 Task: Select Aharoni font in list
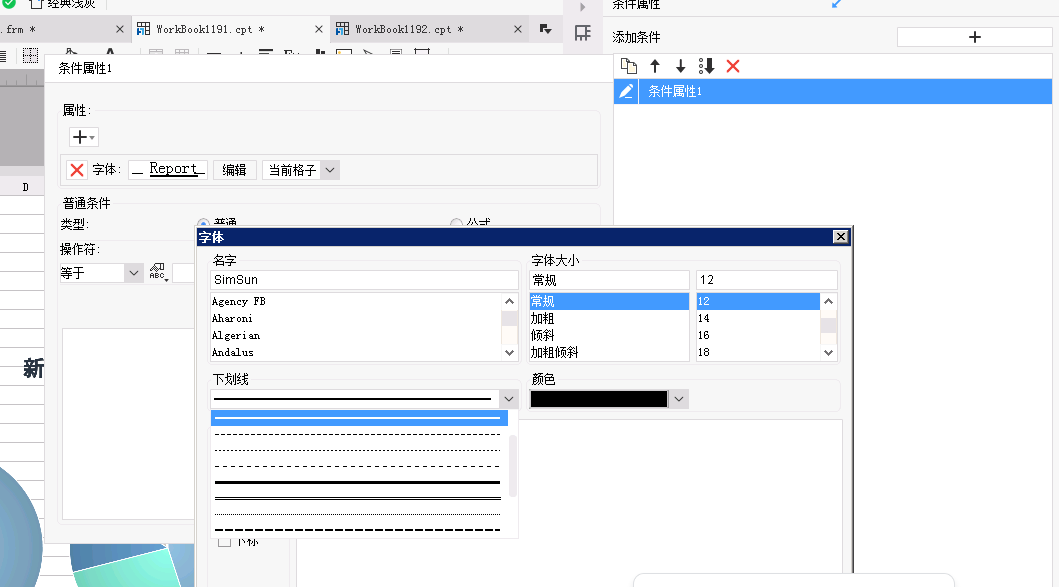point(355,318)
